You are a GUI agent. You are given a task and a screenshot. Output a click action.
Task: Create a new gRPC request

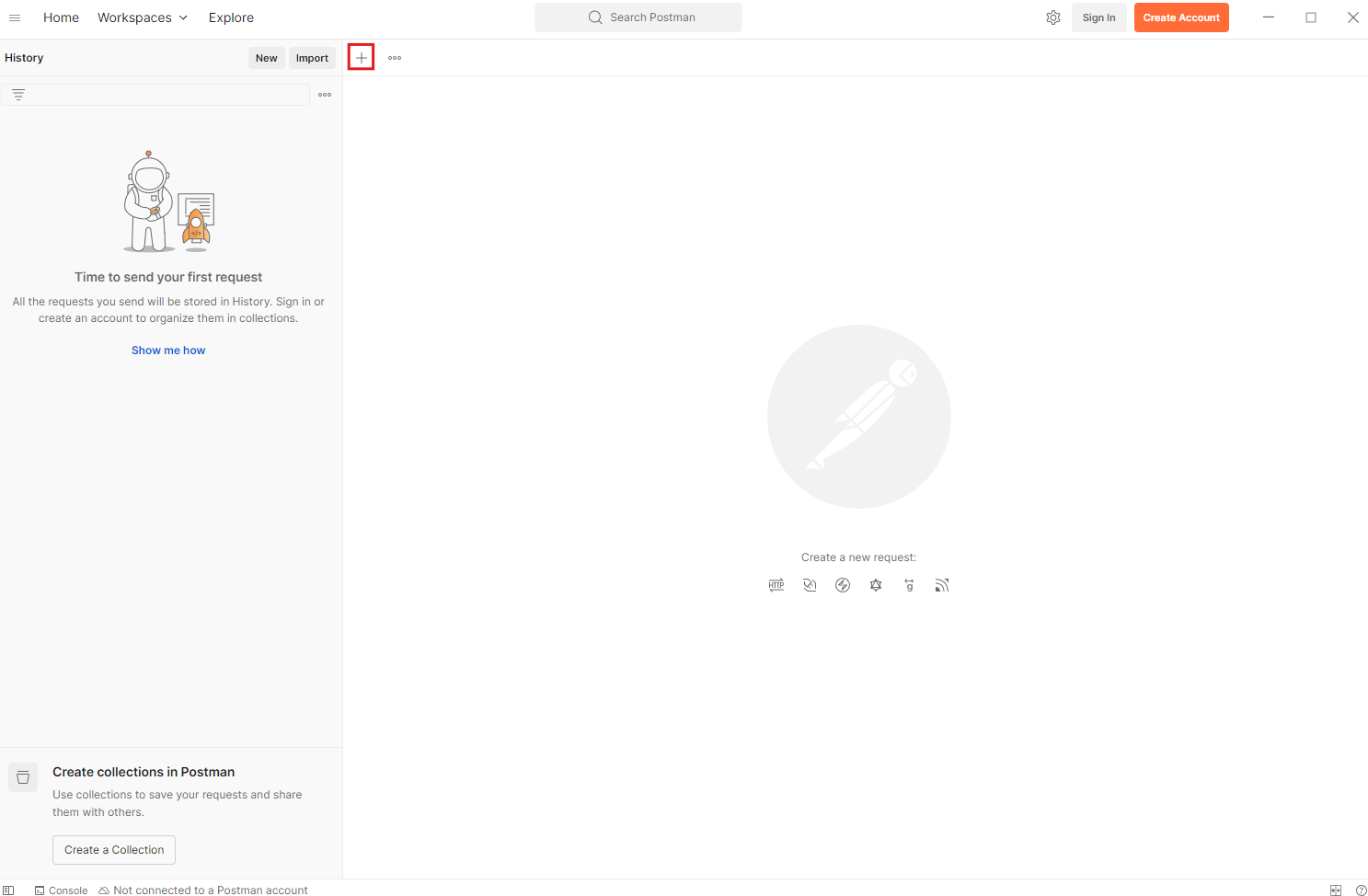click(909, 585)
